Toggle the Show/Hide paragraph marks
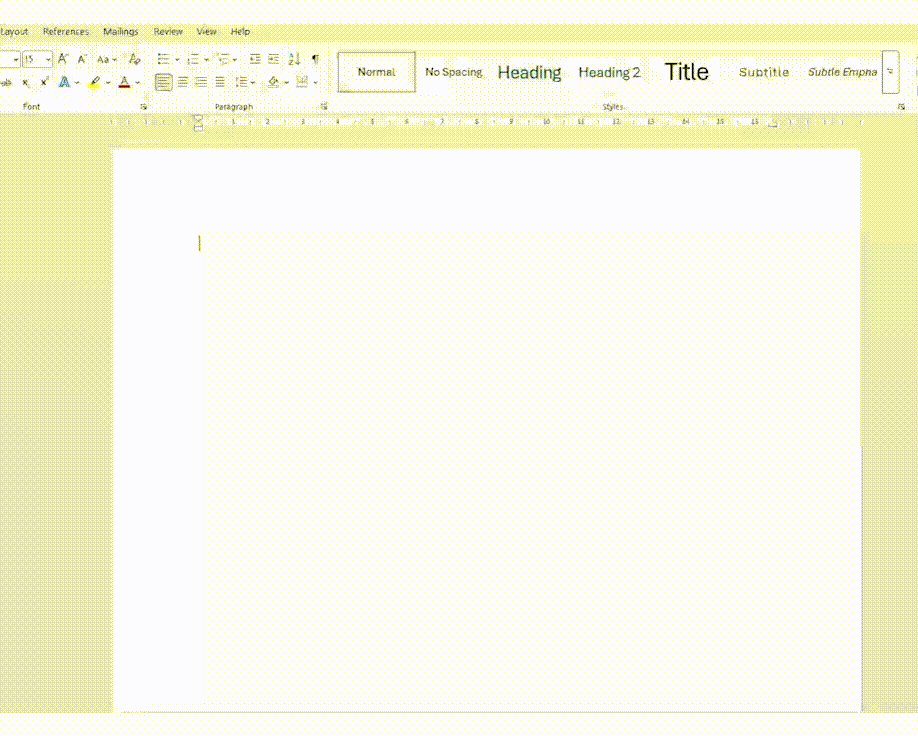The height and width of the screenshot is (736, 918). [x=315, y=59]
